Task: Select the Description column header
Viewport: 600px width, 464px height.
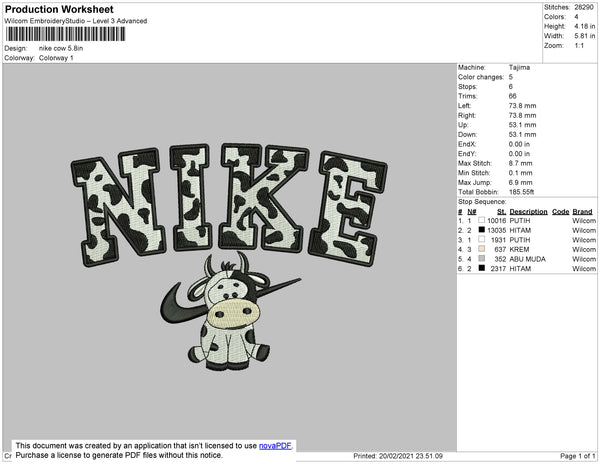Action: (x=528, y=212)
